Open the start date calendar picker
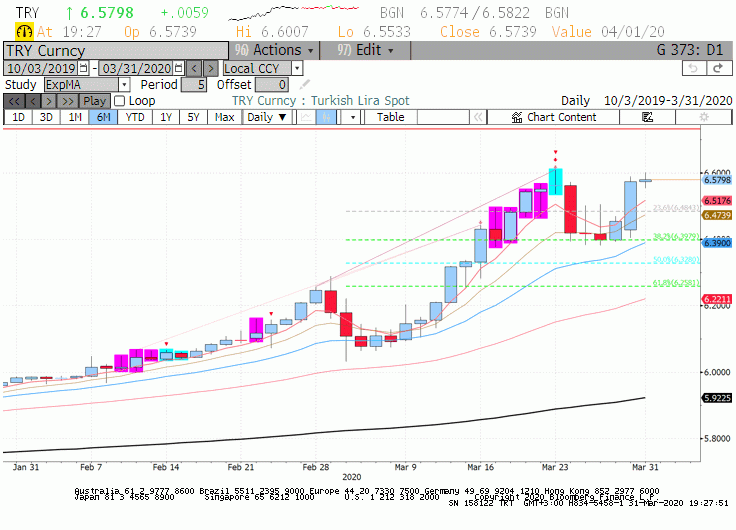The image size is (736, 530). click(83, 69)
